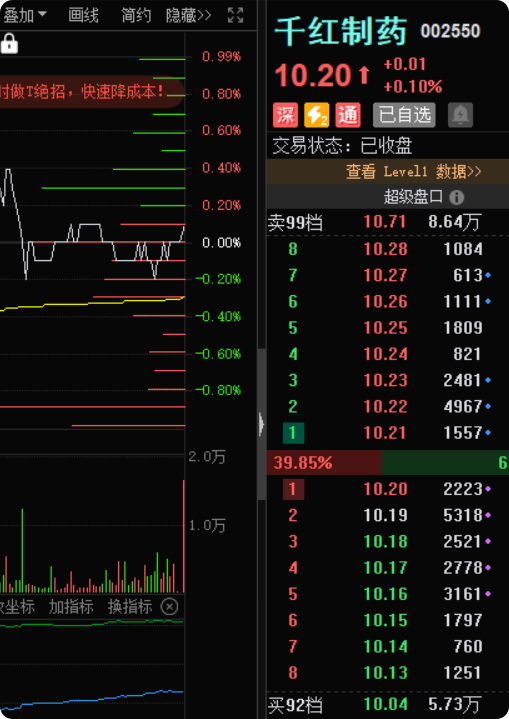Click the red 通 badge
This screenshot has width=509, height=719.
click(348, 115)
